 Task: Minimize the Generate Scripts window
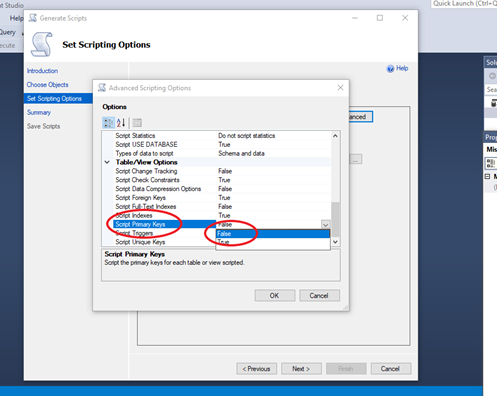(x=355, y=18)
